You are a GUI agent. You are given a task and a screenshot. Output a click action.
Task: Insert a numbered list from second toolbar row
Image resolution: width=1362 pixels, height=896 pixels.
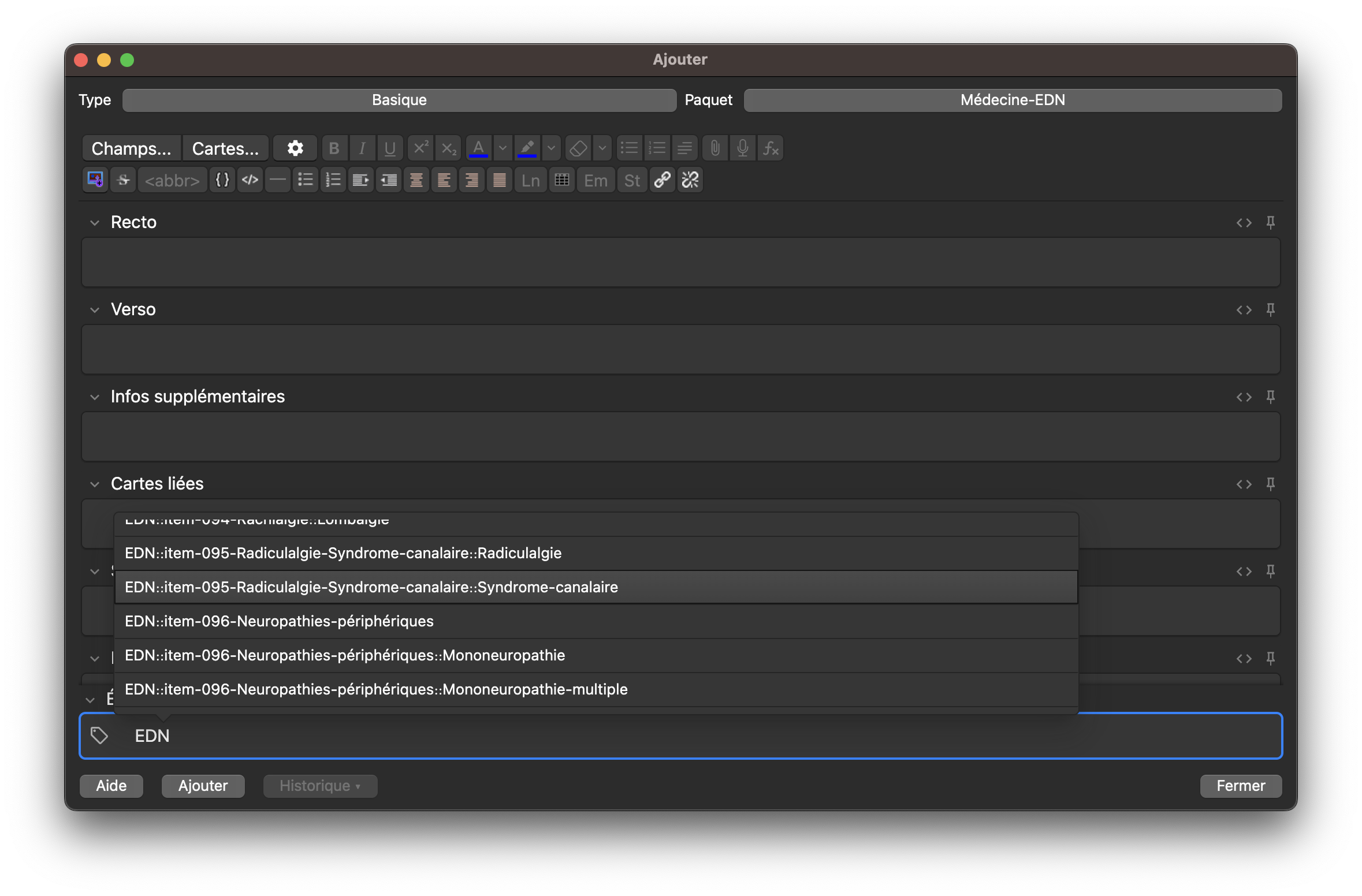pyautogui.click(x=333, y=180)
